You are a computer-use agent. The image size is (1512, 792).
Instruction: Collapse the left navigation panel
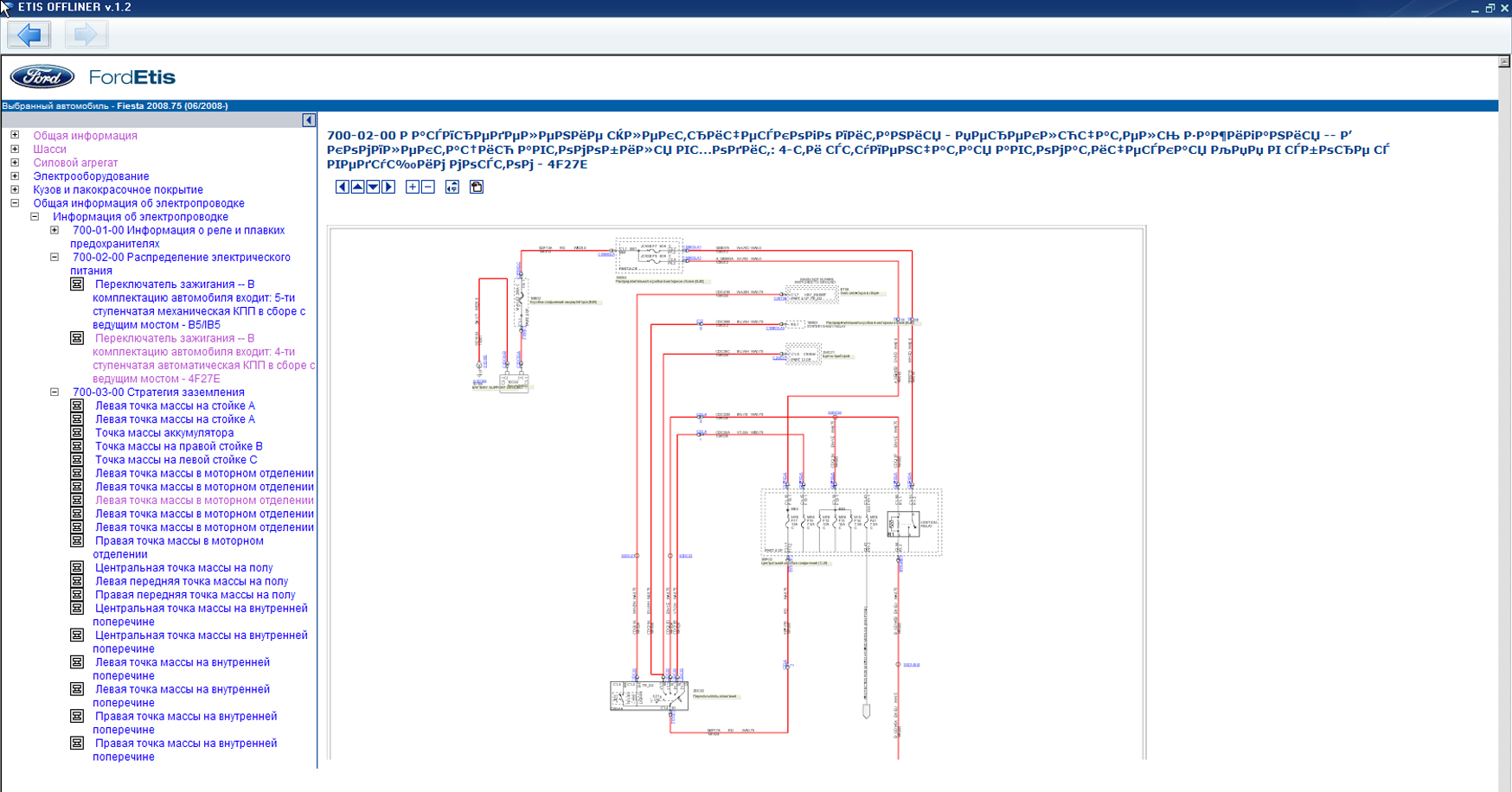(x=309, y=120)
